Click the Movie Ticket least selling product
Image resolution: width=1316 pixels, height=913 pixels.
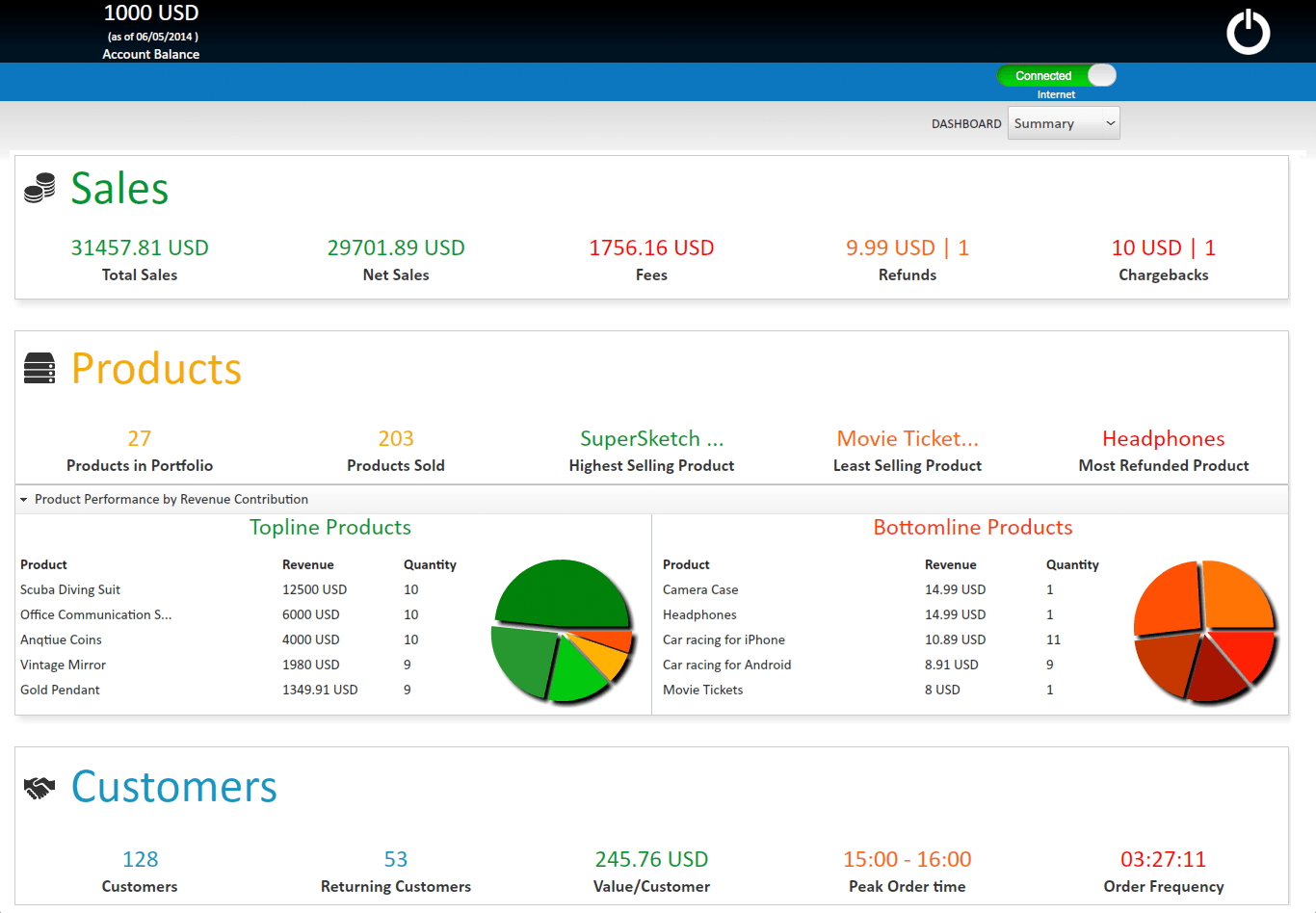point(908,439)
